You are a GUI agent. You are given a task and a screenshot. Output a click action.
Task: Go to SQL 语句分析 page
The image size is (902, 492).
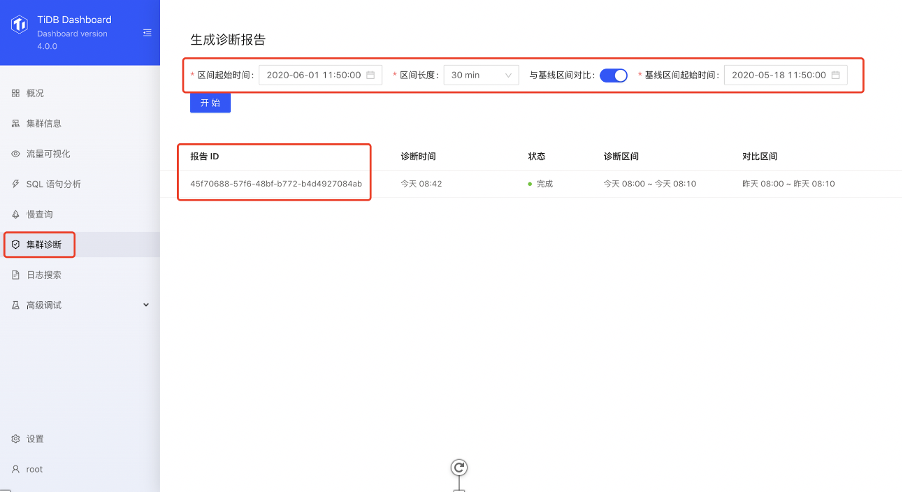(x=53, y=184)
